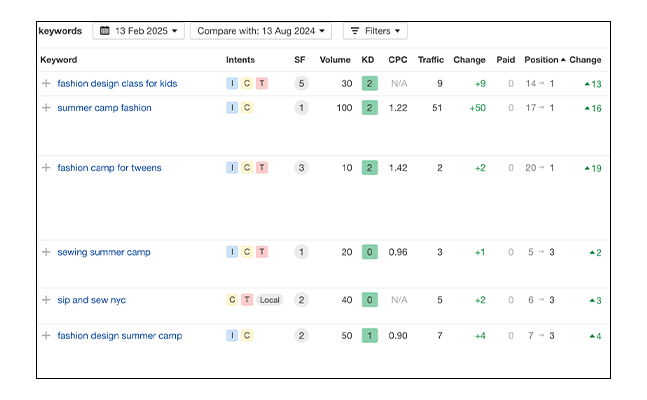Click the Local intent tag for sip and sew nyc
Image resolution: width=647 pixels, height=400 pixels.
tap(269, 300)
